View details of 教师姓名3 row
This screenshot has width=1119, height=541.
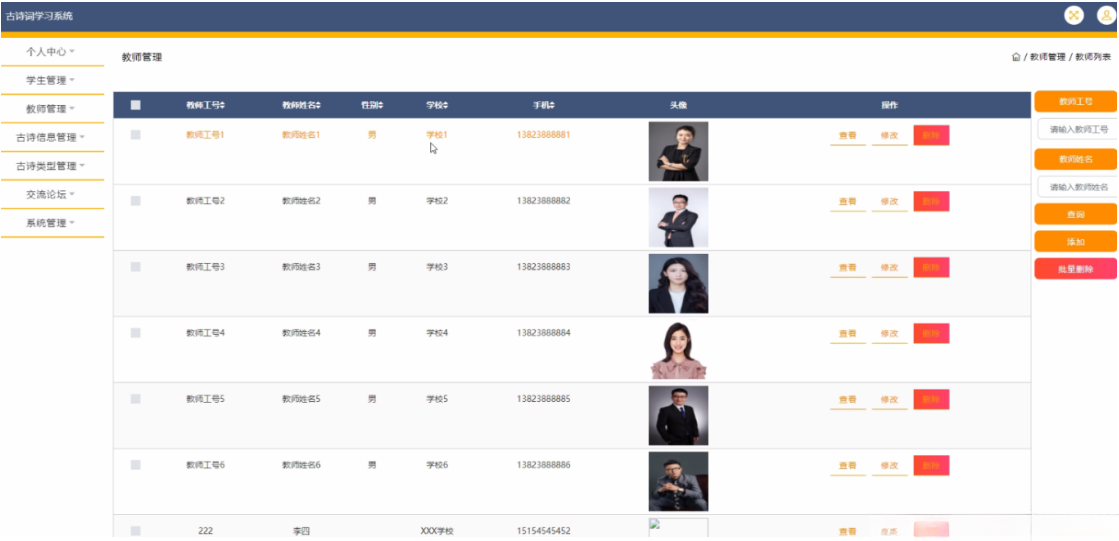coord(848,268)
